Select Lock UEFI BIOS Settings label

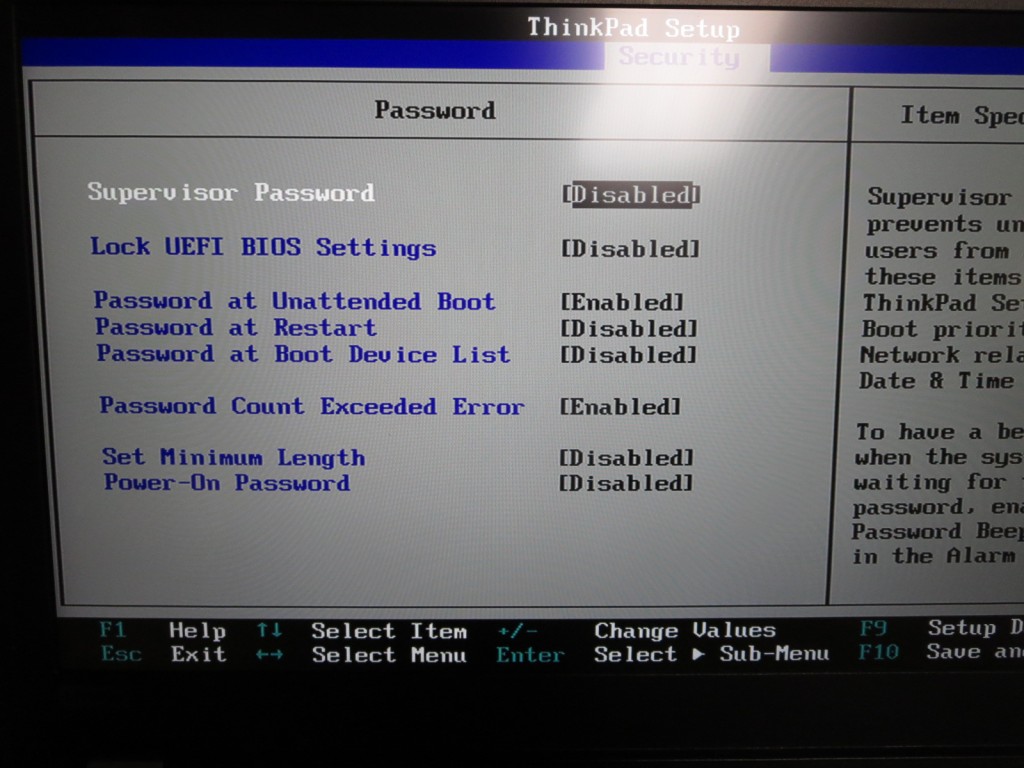coord(263,247)
